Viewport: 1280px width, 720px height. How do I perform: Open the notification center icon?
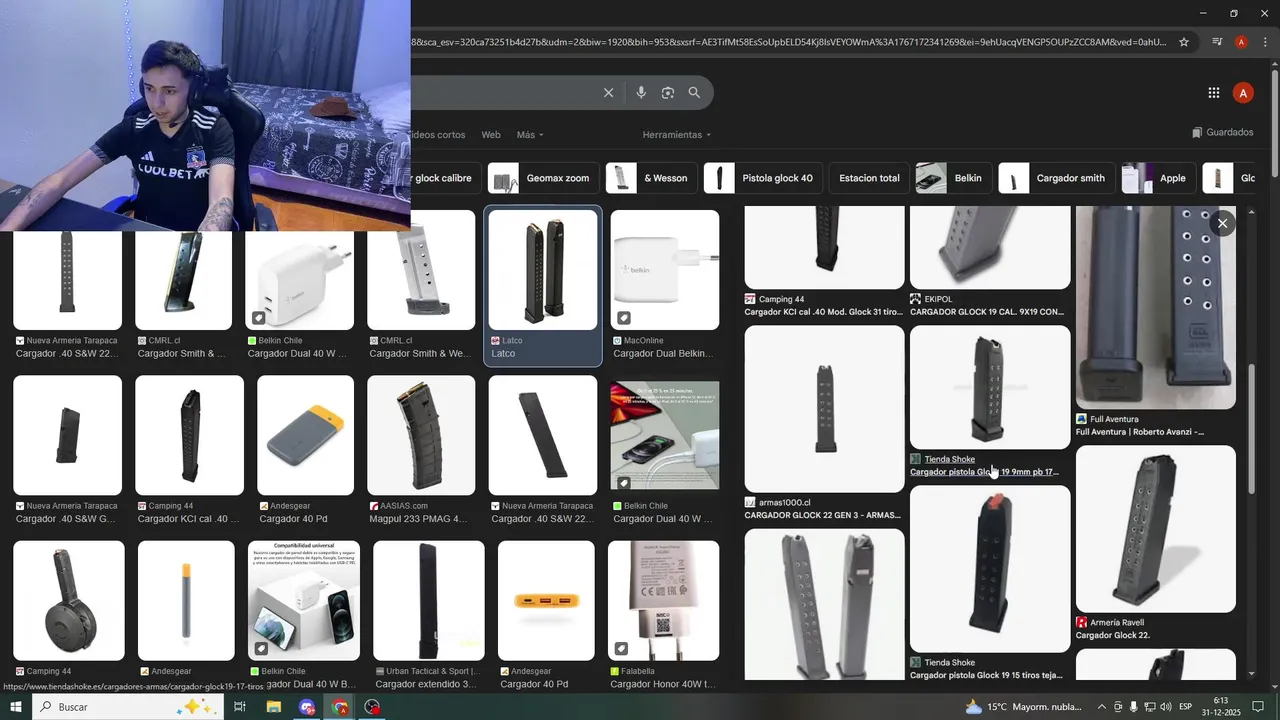pyautogui.click(x=1258, y=707)
